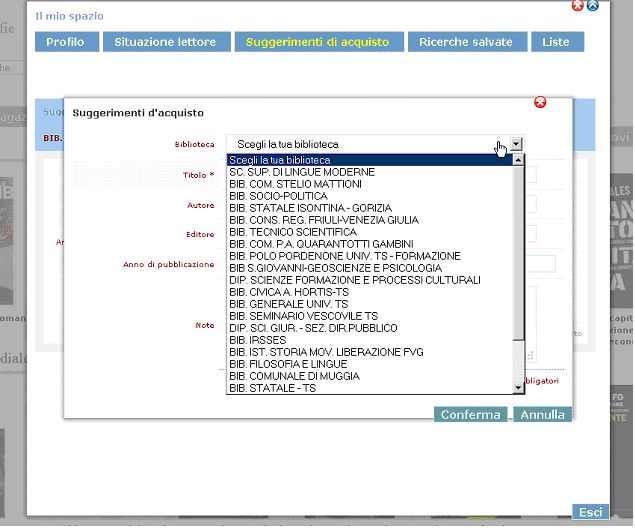Open the Ricerche salvate tab

point(466,42)
